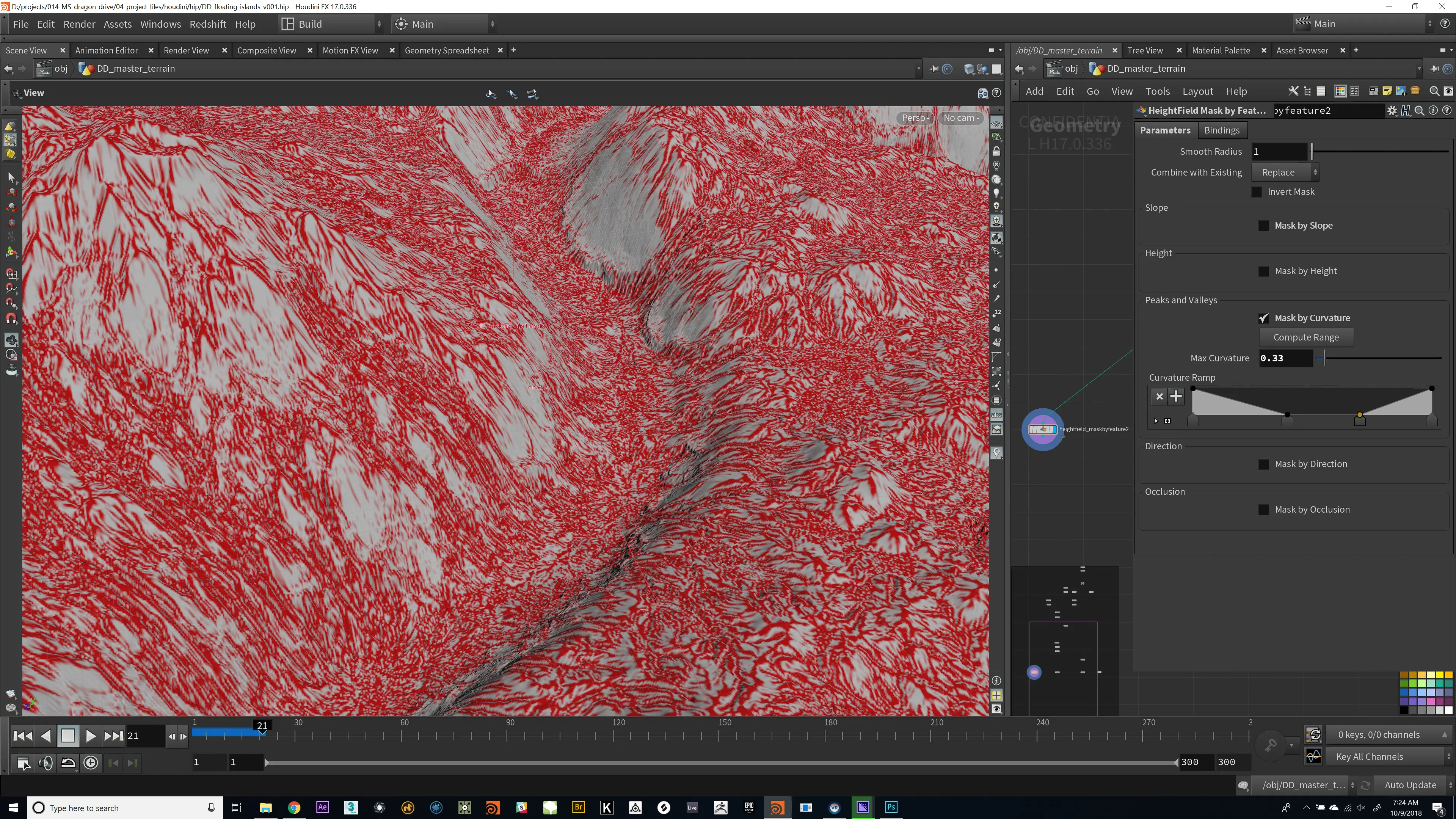Open the Main radial menu dropdown
This screenshot has width=1456, height=819.
(x=445, y=24)
